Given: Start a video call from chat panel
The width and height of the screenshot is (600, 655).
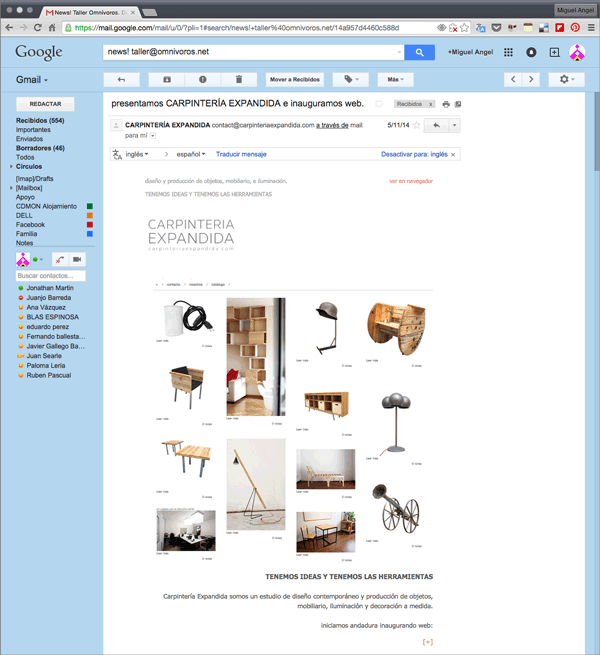Looking at the screenshot, I should [78, 259].
